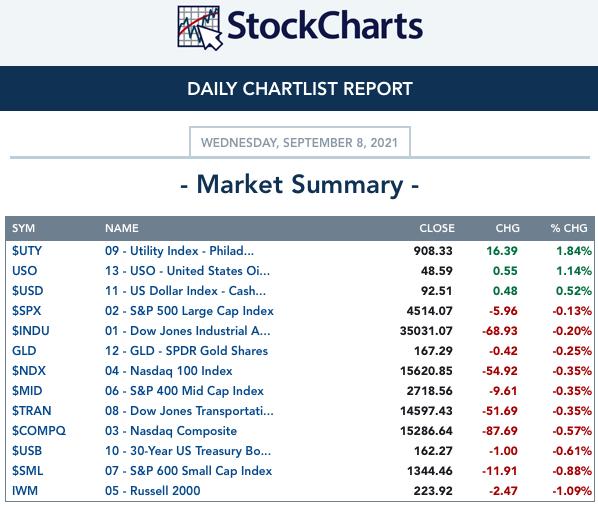The height and width of the screenshot is (506, 598).
Task: Click Dow Jones Transportation name link
Action: 189,411
